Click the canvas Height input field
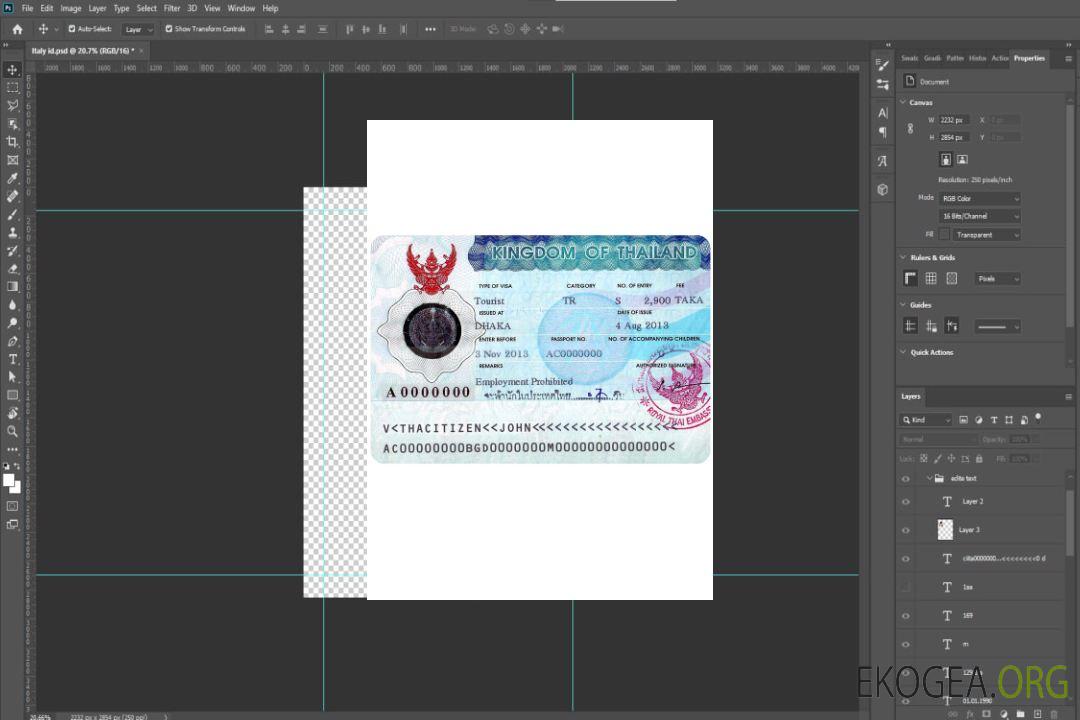The image size is (1080, 720). [954, 137]
